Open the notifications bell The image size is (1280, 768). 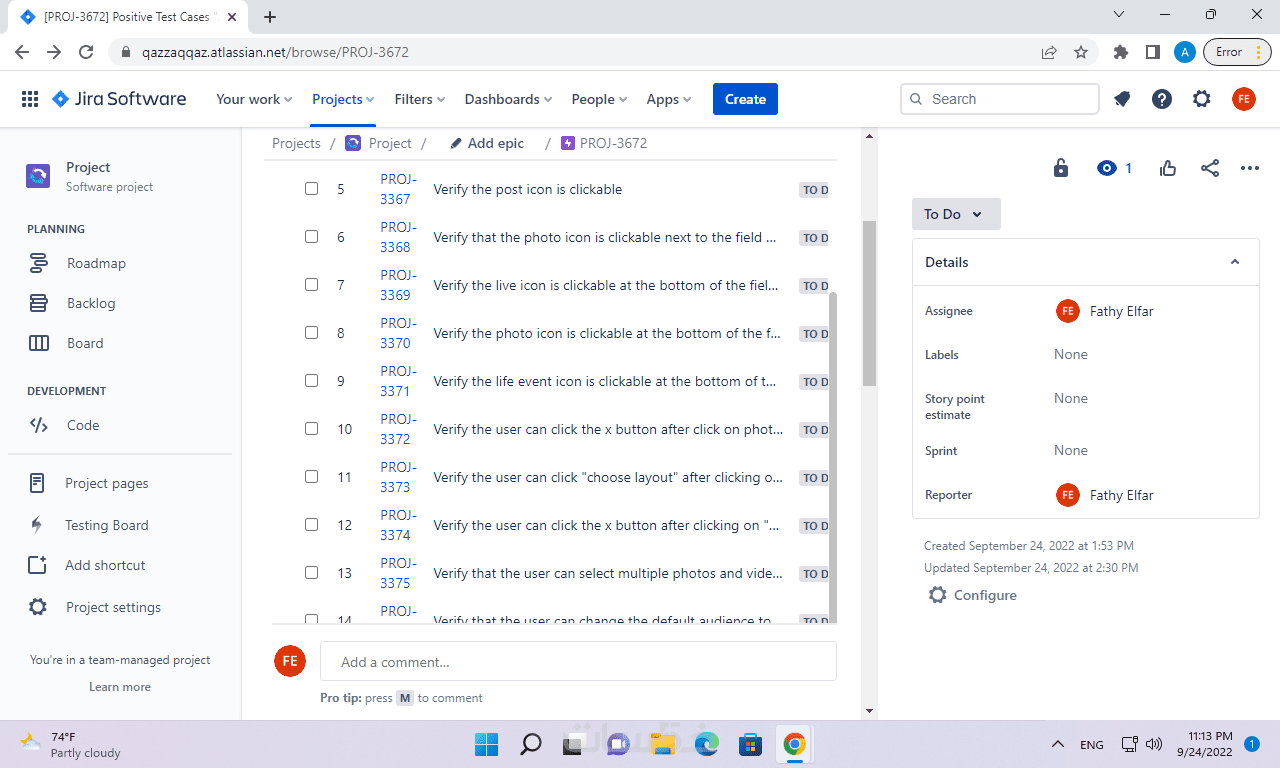(1122, 99)
